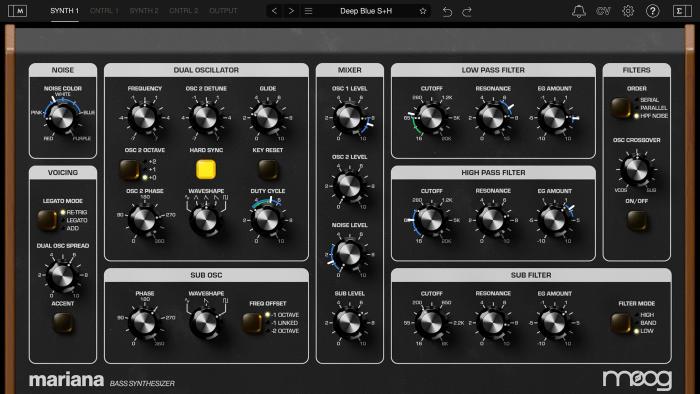Open the CV settings icon
Screen dimensions: 700x394
pyautogui.click(x=603, y=11)
